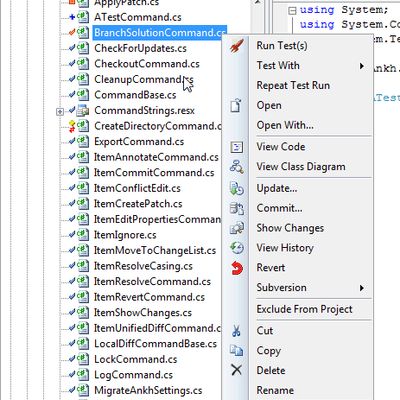This screenshot has width=400, height=400.
Task: Click the file icon of CommandBase.cs
Action: tap(83, 95)
